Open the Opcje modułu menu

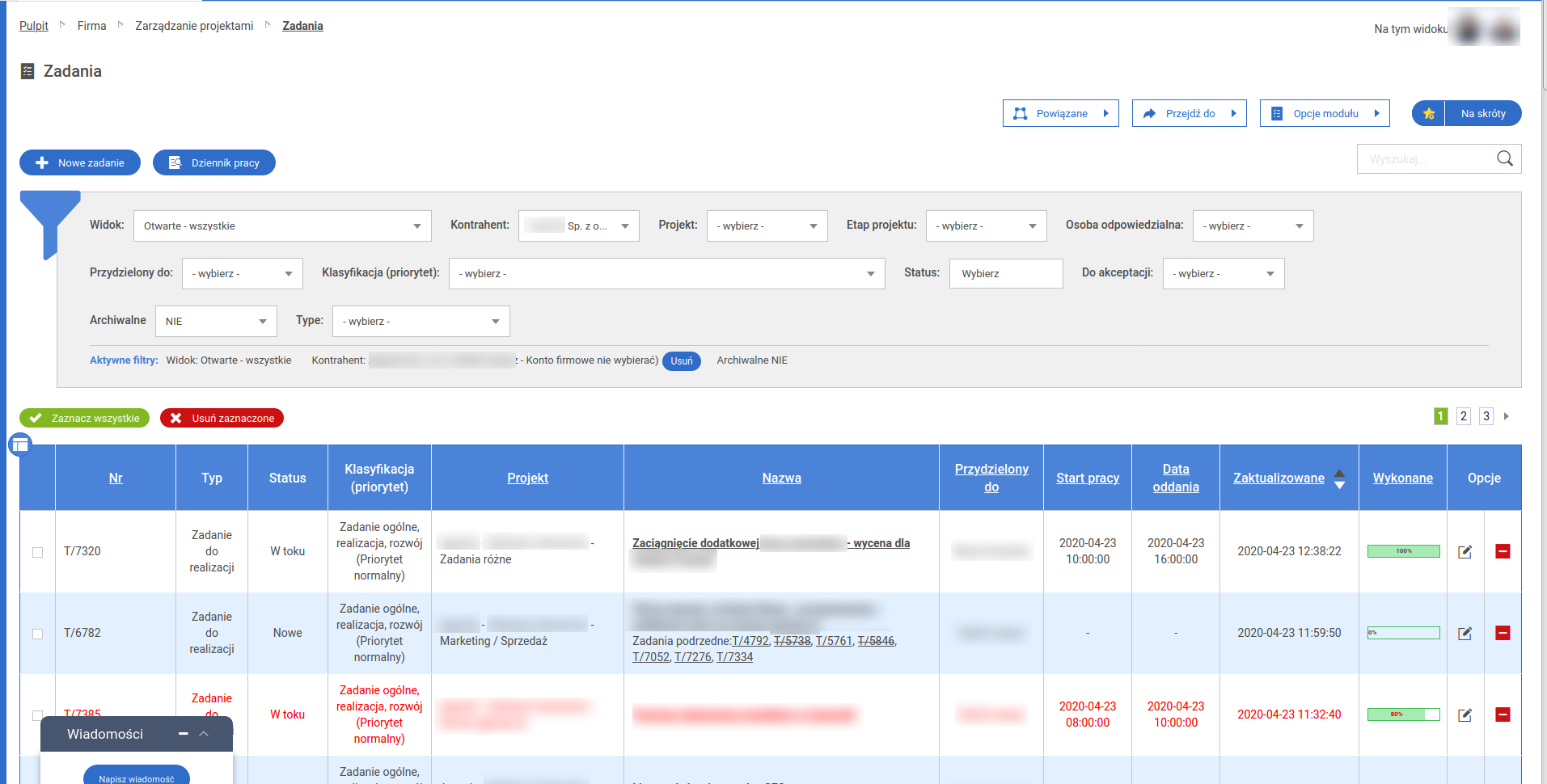point(1324,114)
